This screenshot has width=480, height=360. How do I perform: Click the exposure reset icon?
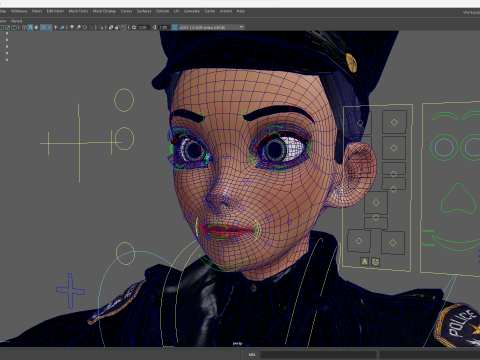[x=134, y=27]
